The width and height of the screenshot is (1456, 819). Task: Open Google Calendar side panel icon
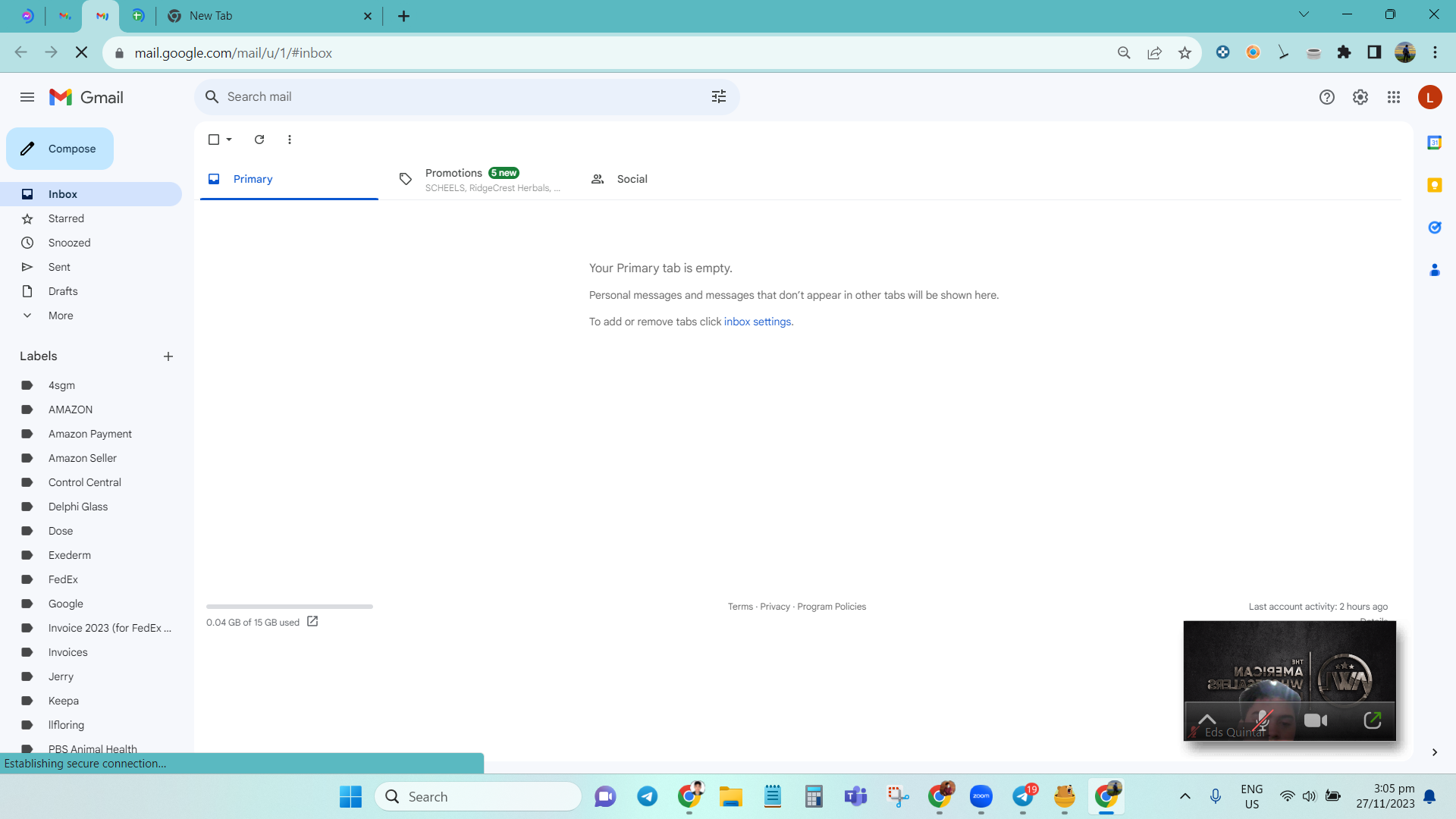coord(1434,143)
